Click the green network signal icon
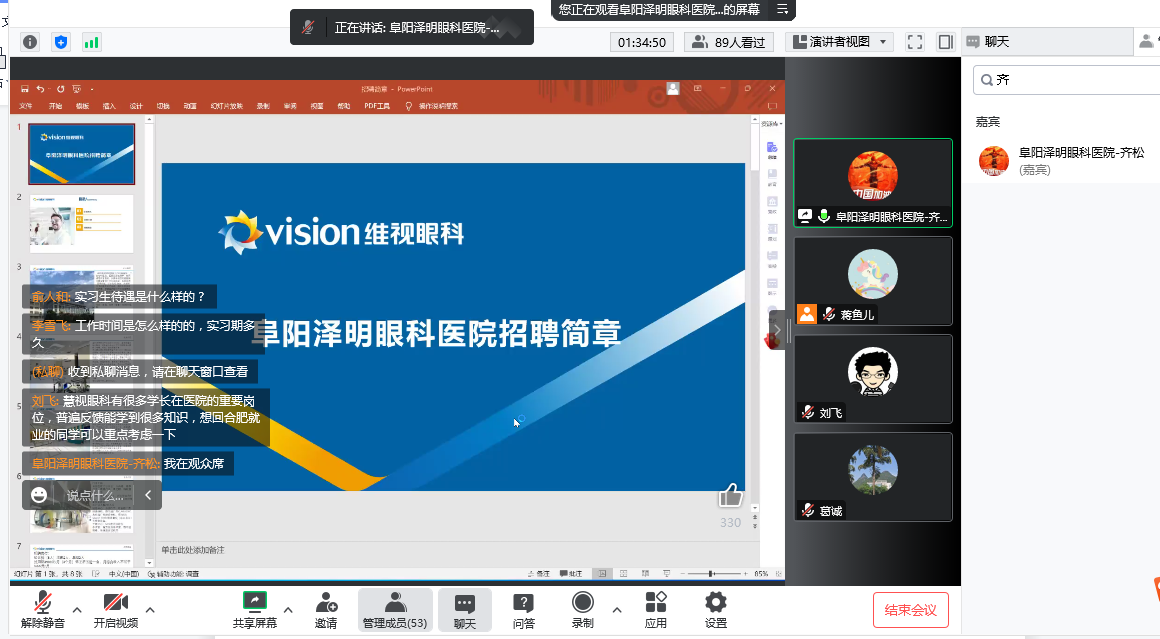Viewport: 1160px width, 639px height. click(x=92, y=42)
